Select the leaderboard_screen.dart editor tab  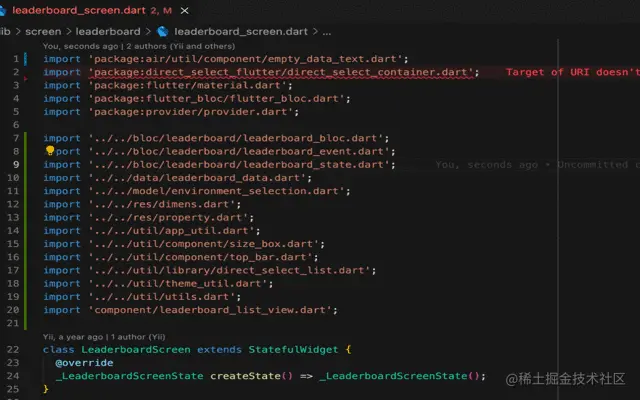[92, 11]
